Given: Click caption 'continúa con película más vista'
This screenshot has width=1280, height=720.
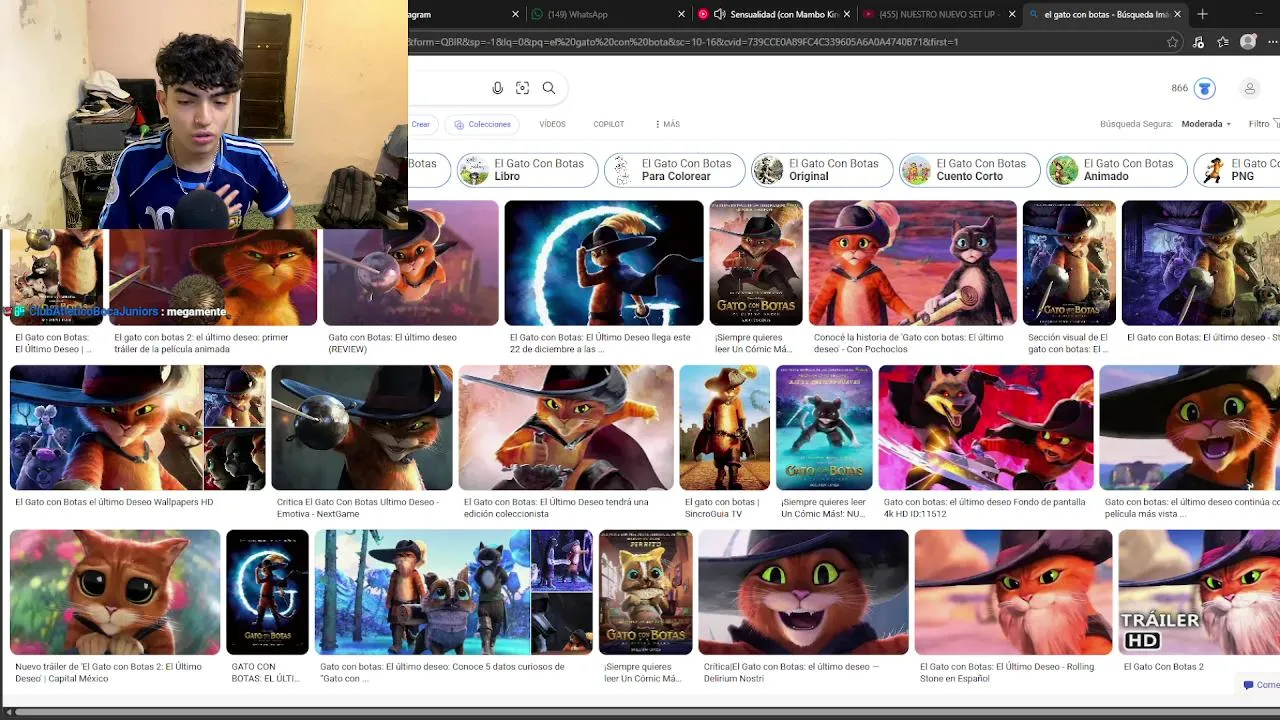Looking at the screenshot, I should click(x=1190, y=508).
